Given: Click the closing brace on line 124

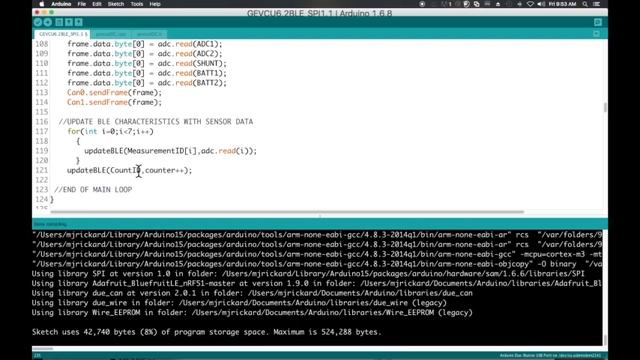Looking at the screenshot, I should click(x=52, y=200).
